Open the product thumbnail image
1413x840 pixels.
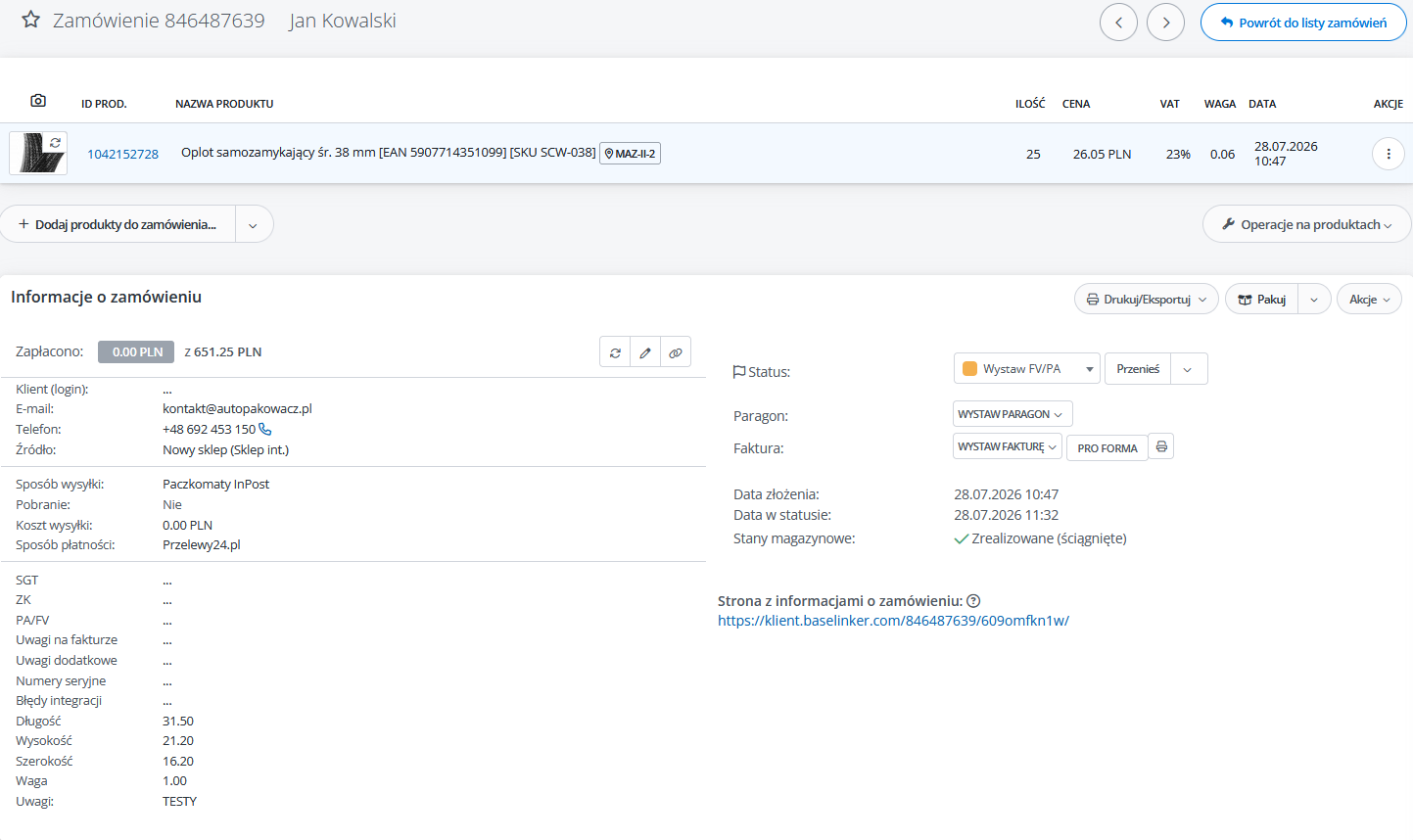(38, 154)
